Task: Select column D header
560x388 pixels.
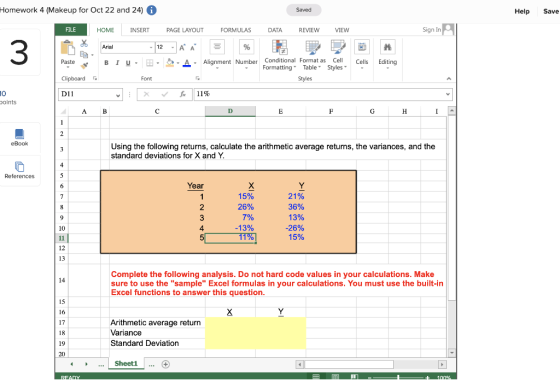Action: point(230,111)
